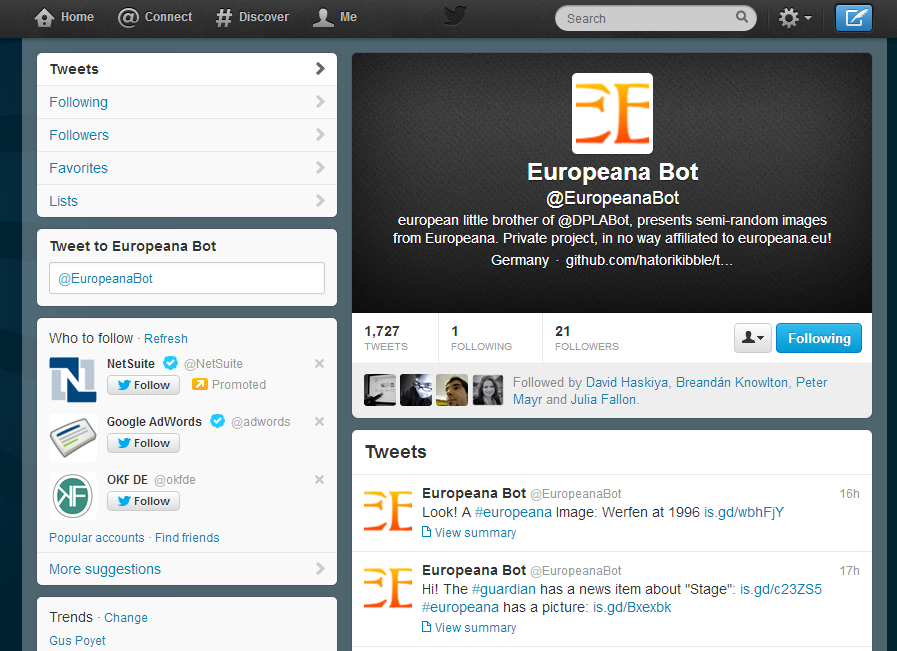This screenshot has width=897, height=651.
Task: Follow Google AdWords
Action: coord(143,443)
